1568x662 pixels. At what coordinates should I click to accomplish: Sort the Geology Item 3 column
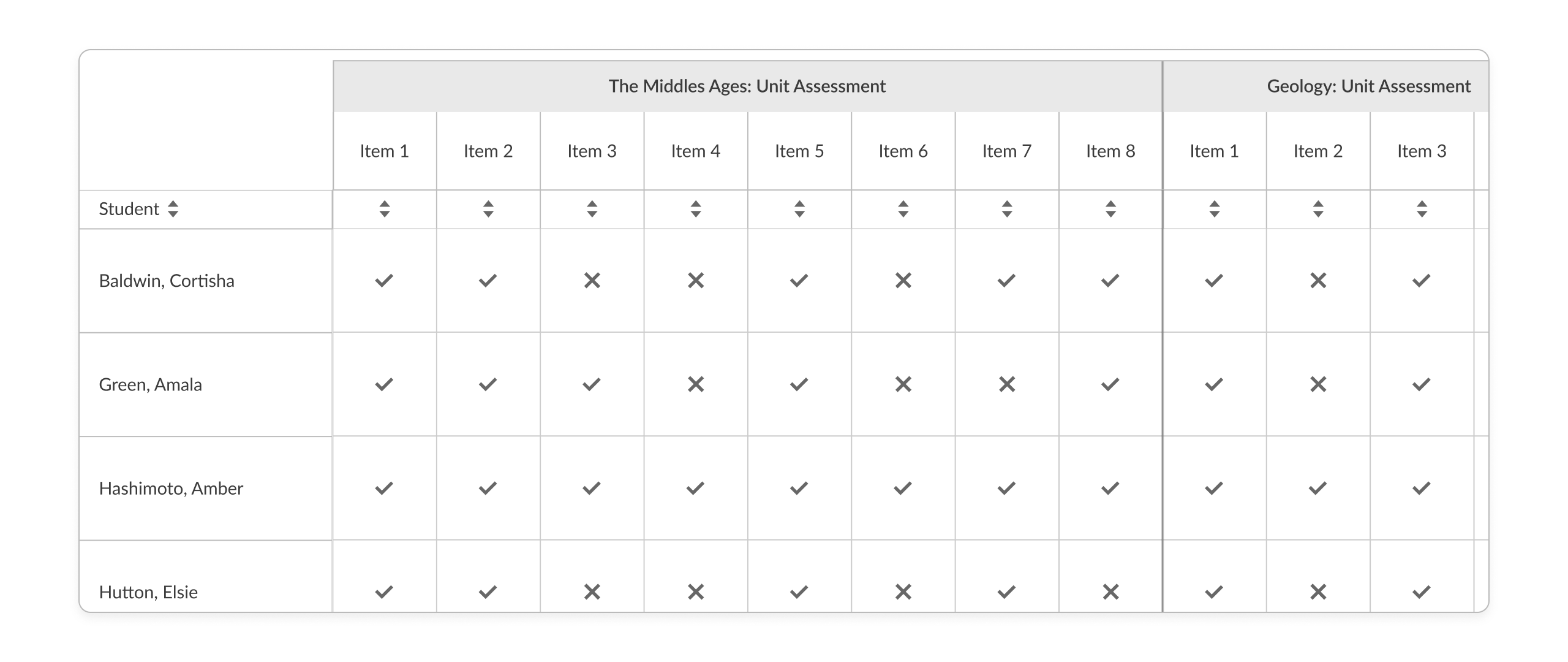click(1421, 209)
